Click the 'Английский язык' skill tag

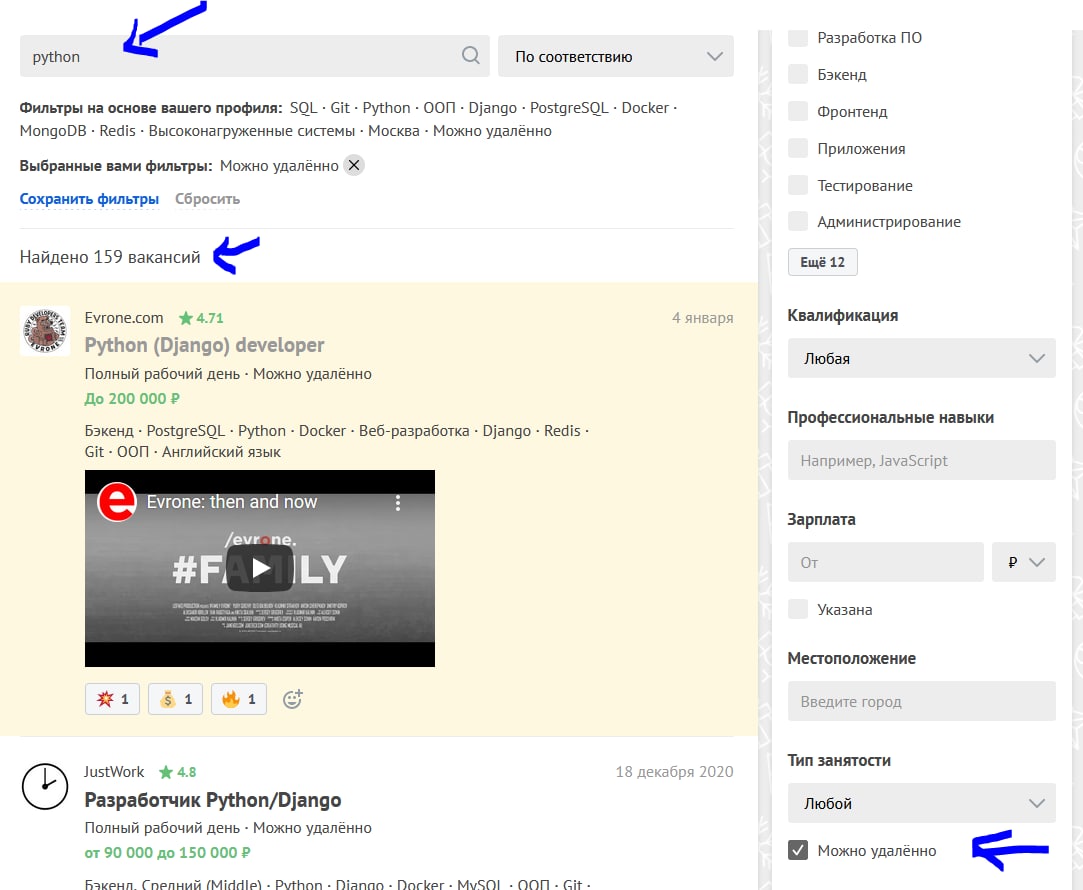[221, 452]
